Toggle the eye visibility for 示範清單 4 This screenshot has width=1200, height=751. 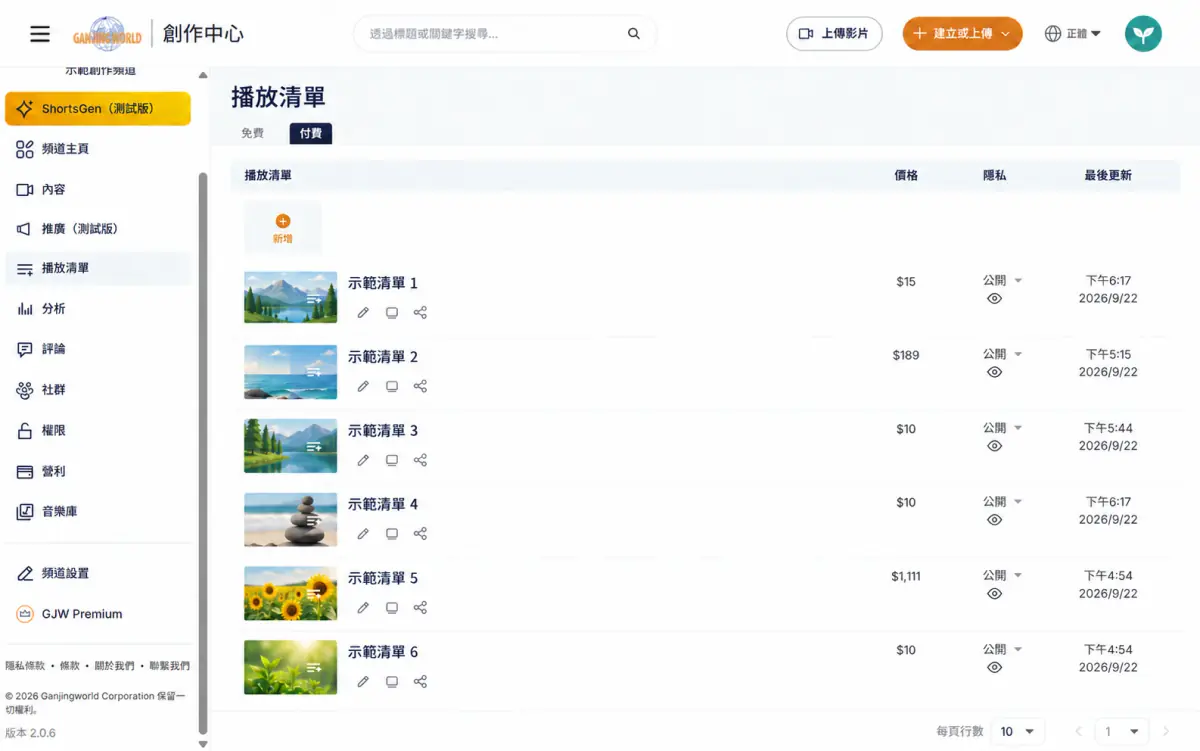(994, 520)
